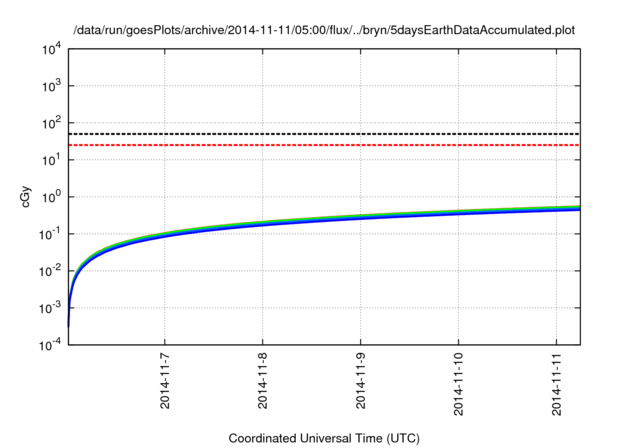Click the 10^0 y-axis tick label

[52, 197]
